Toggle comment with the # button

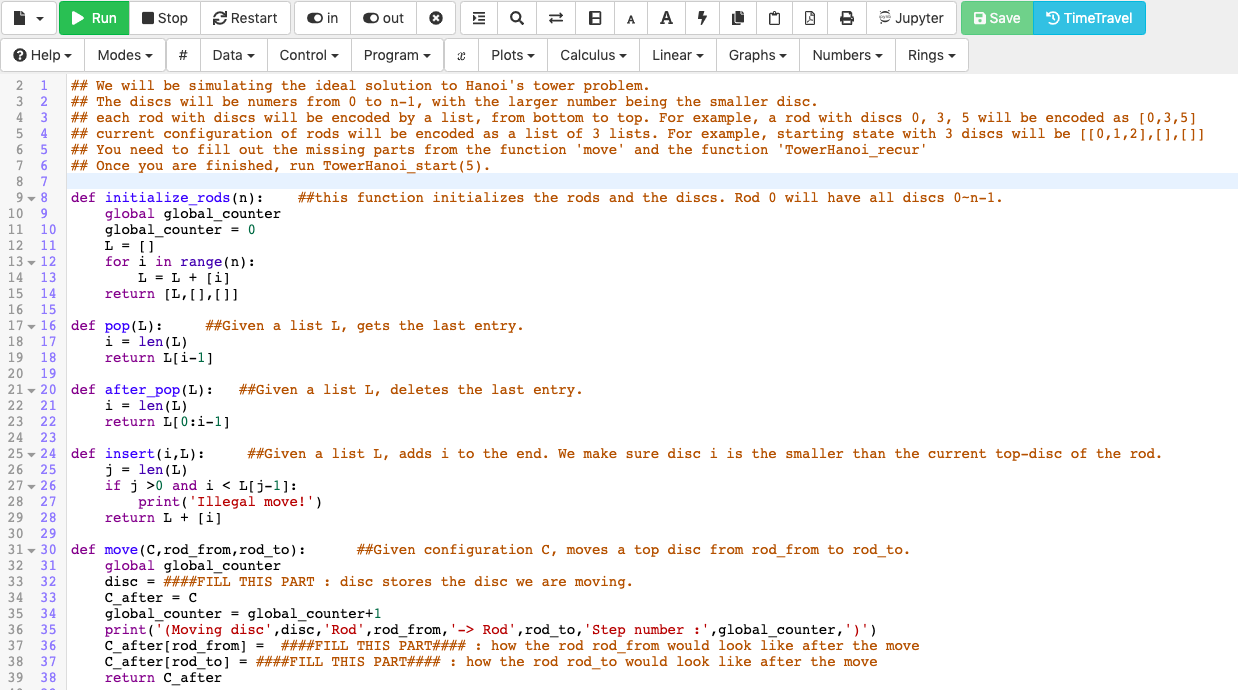pos(183,55)
